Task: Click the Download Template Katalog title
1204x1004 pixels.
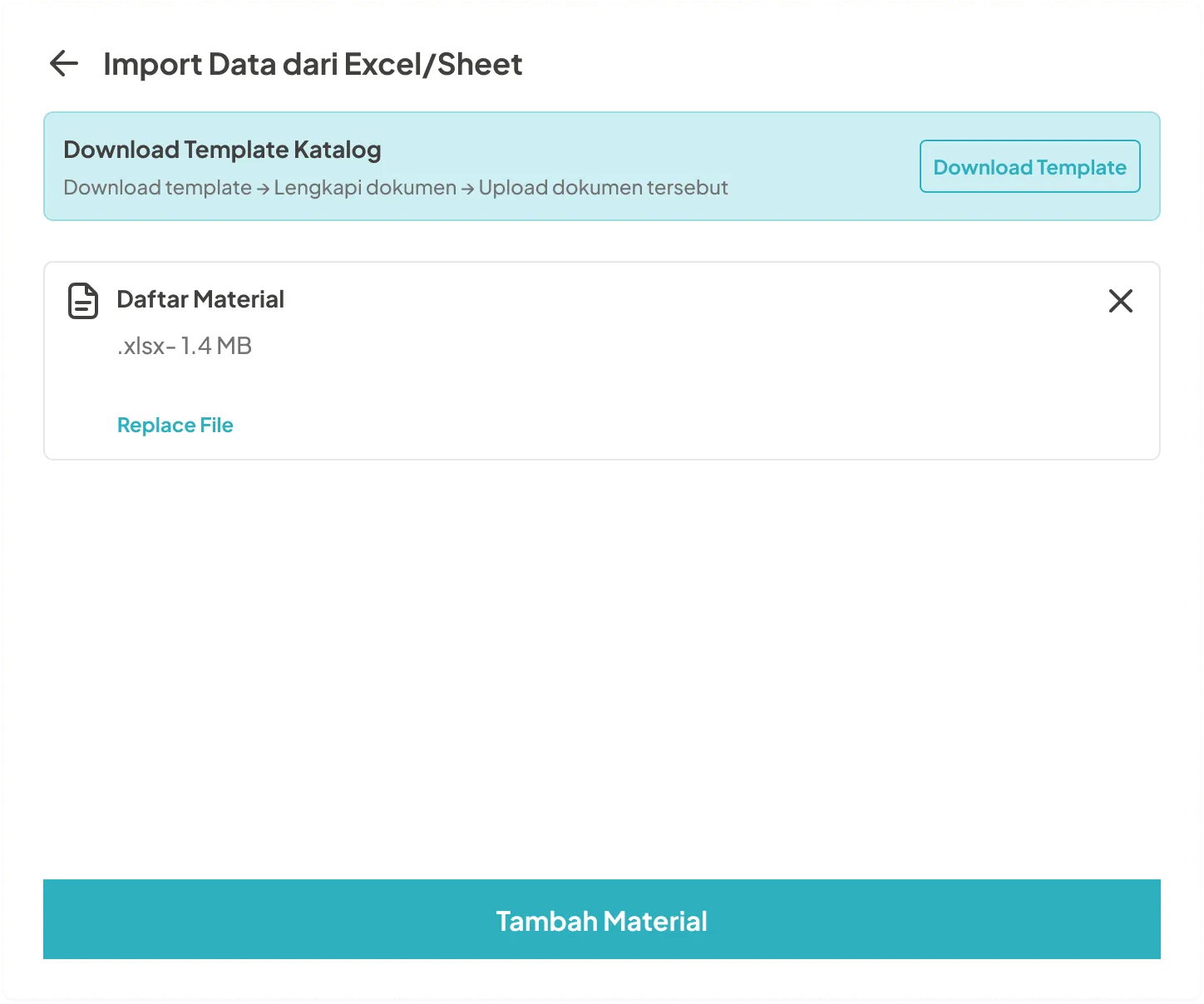Action: 222,150
